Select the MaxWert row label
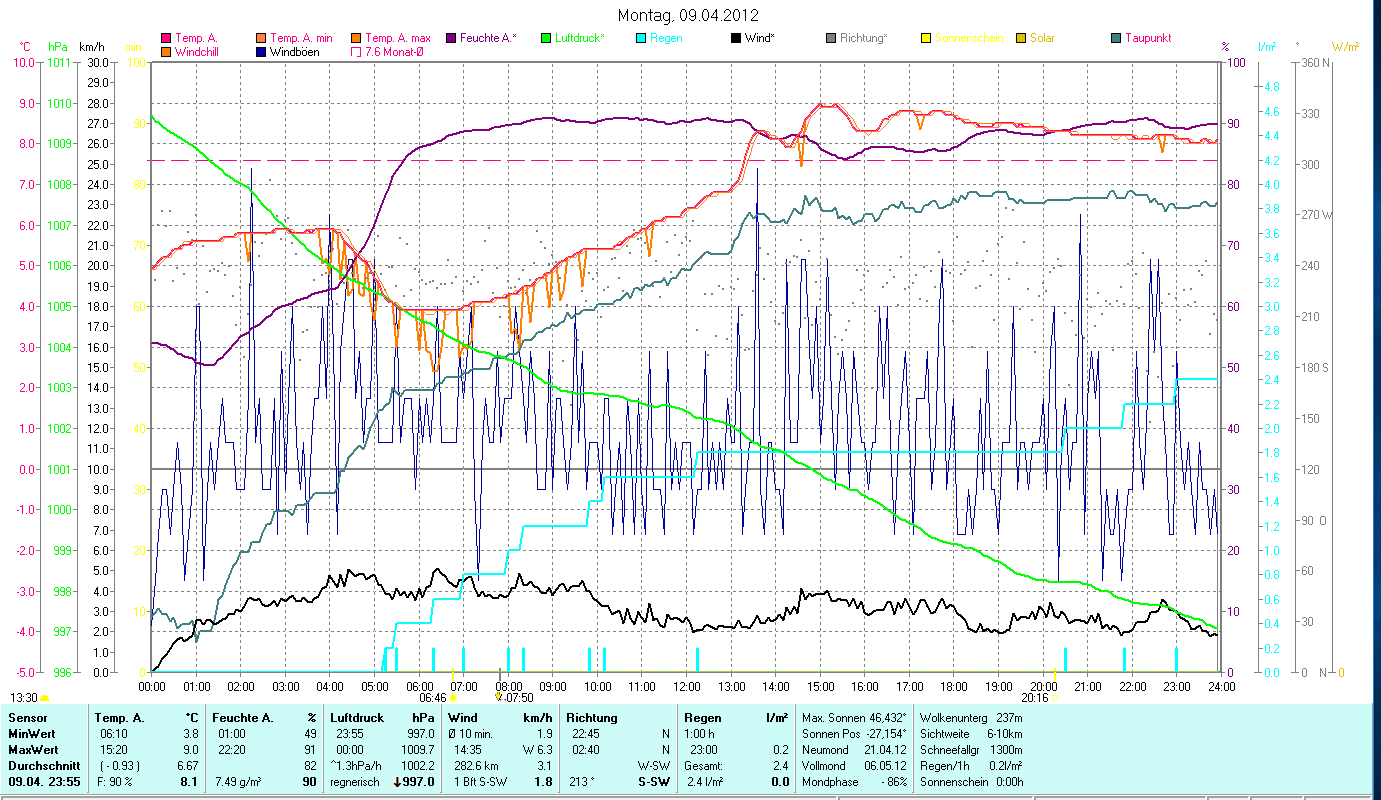 point(33,750)
